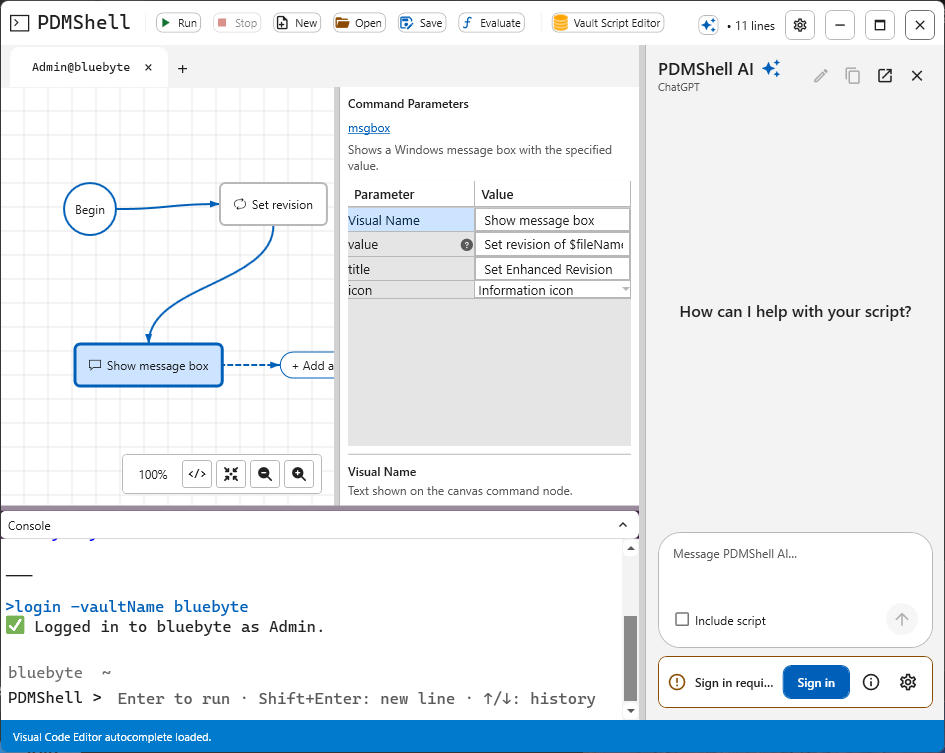
Task: Select the Visual Name parameter row
Action: coord(411,220)
